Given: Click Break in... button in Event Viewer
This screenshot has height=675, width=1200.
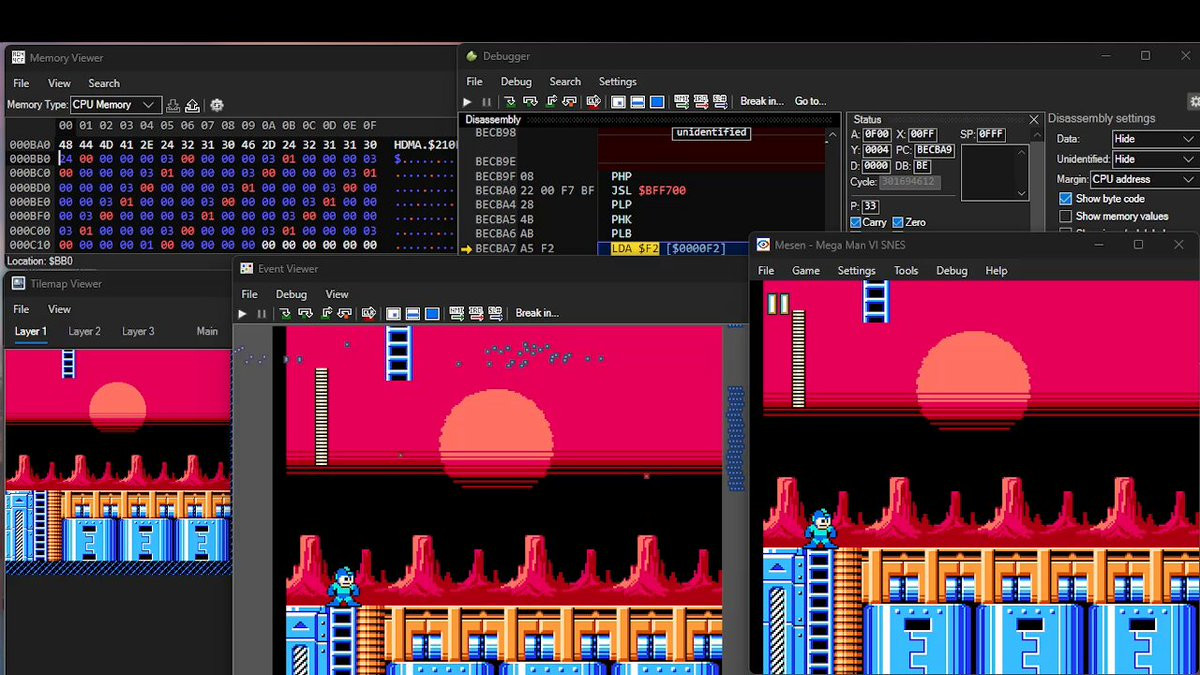Looking at the screenshot, I should coord(537,314).
